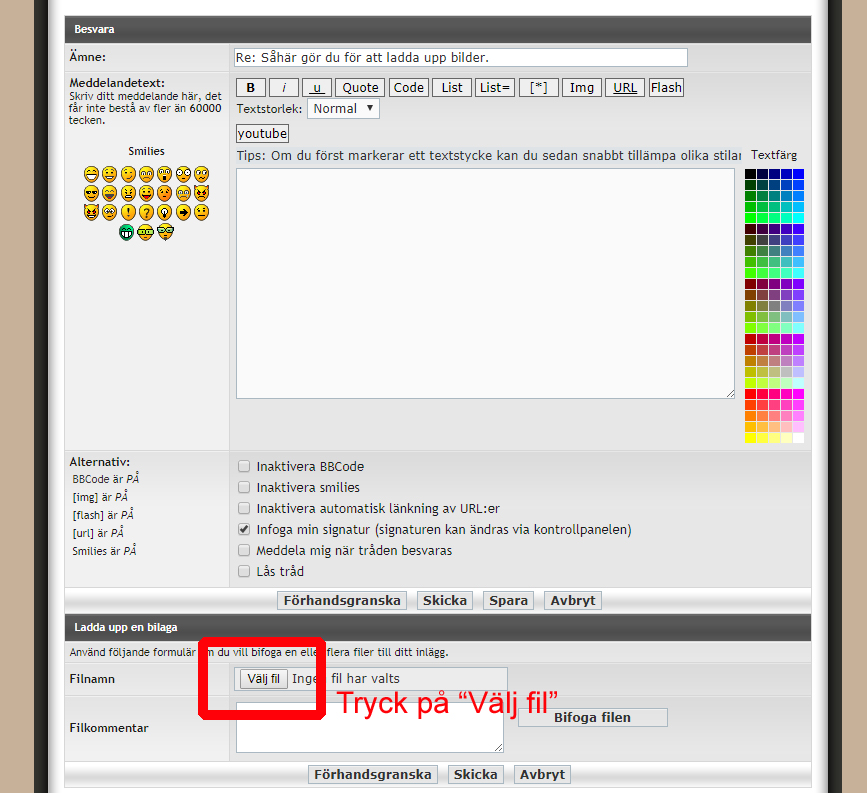Insert the exclamation mark smiley
Viewport: 867px width, 793px height.
pos(128,212)
